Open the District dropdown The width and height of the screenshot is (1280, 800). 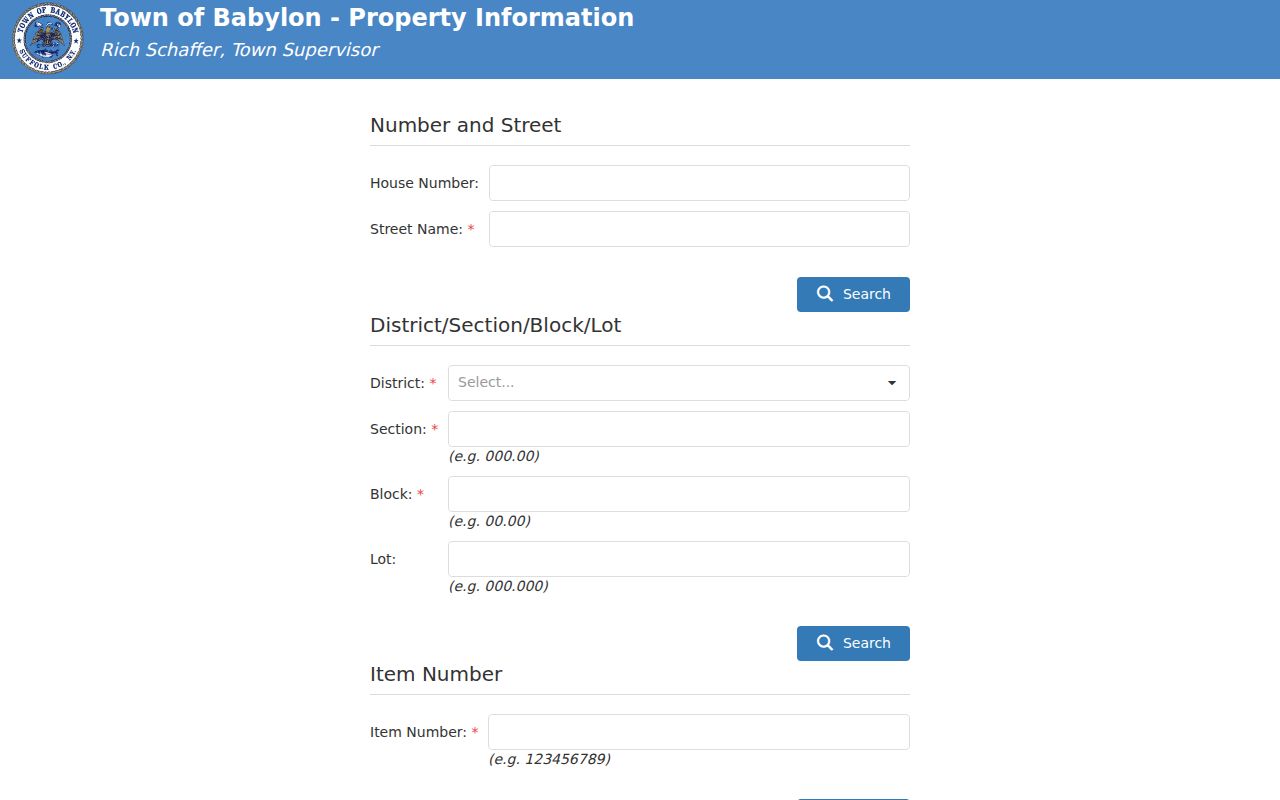tap(679, 383)
